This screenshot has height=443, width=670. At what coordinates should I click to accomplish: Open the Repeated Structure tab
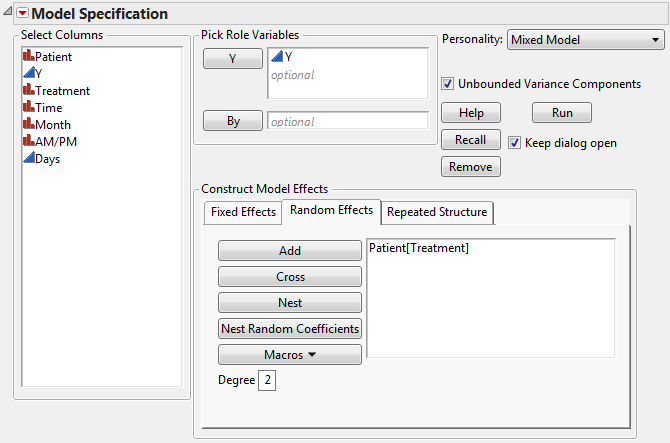(x=437, y=212)
